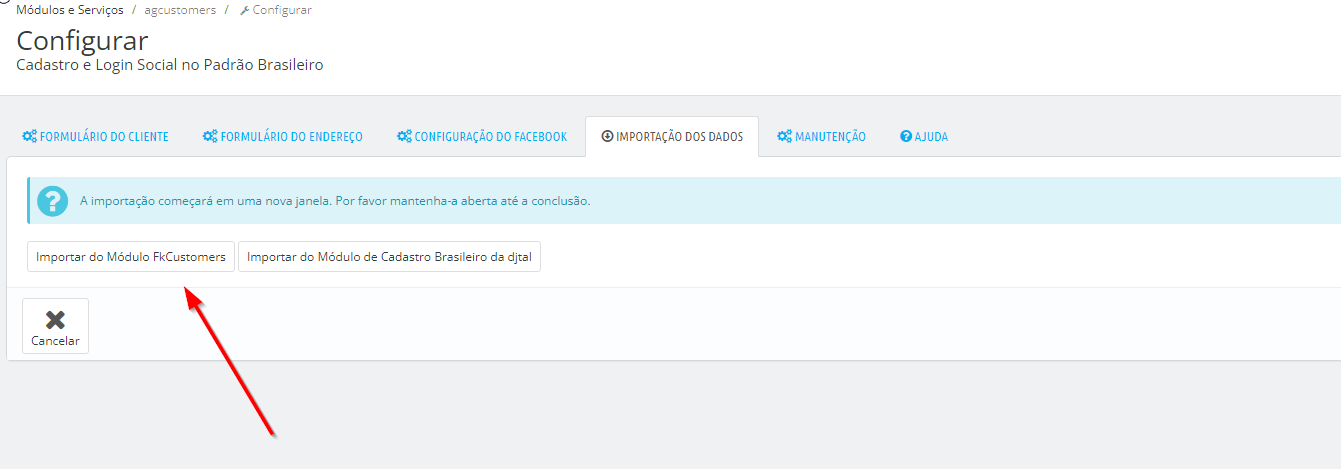Open the Formulário do Cliente tab
Screen dimensions: 1341x469
[95, 137]
